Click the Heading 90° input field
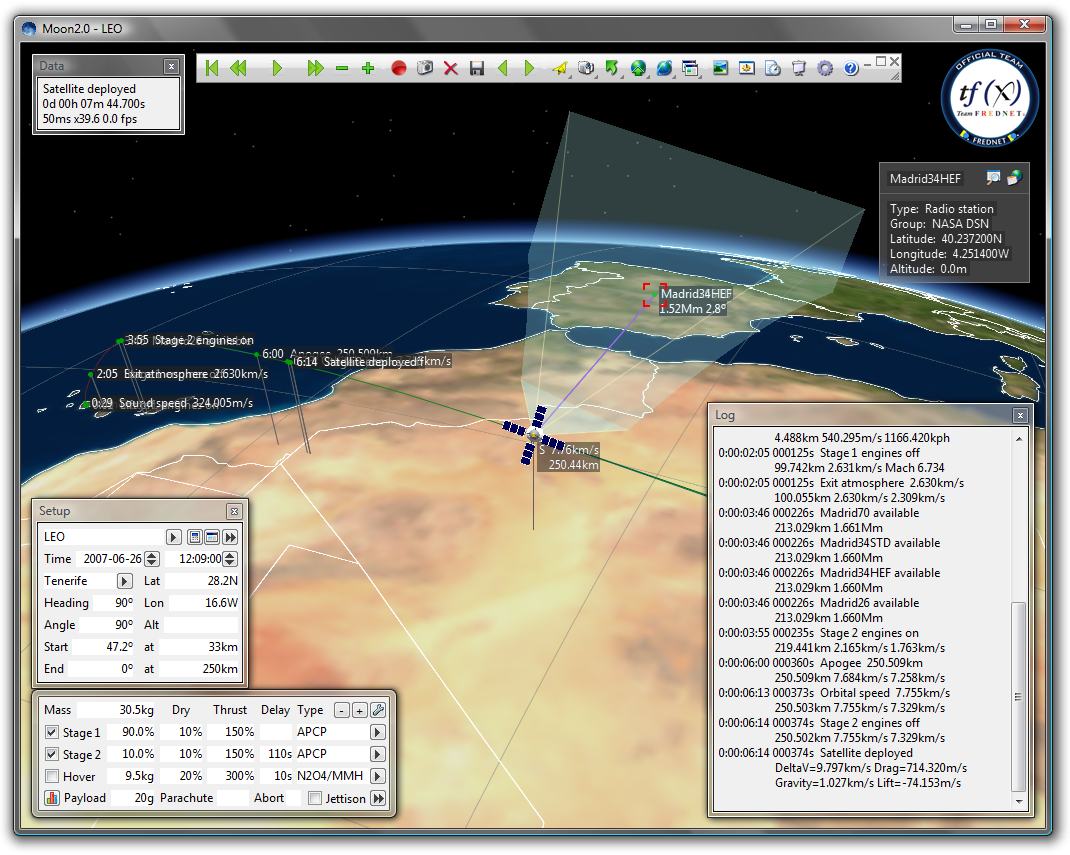1070x855 pixels. [114, 603]
